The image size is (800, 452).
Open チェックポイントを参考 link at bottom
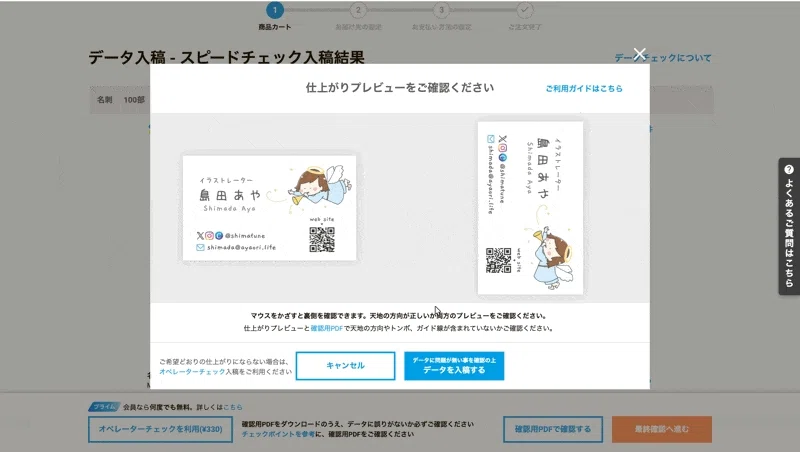click(x=278, y=435)
